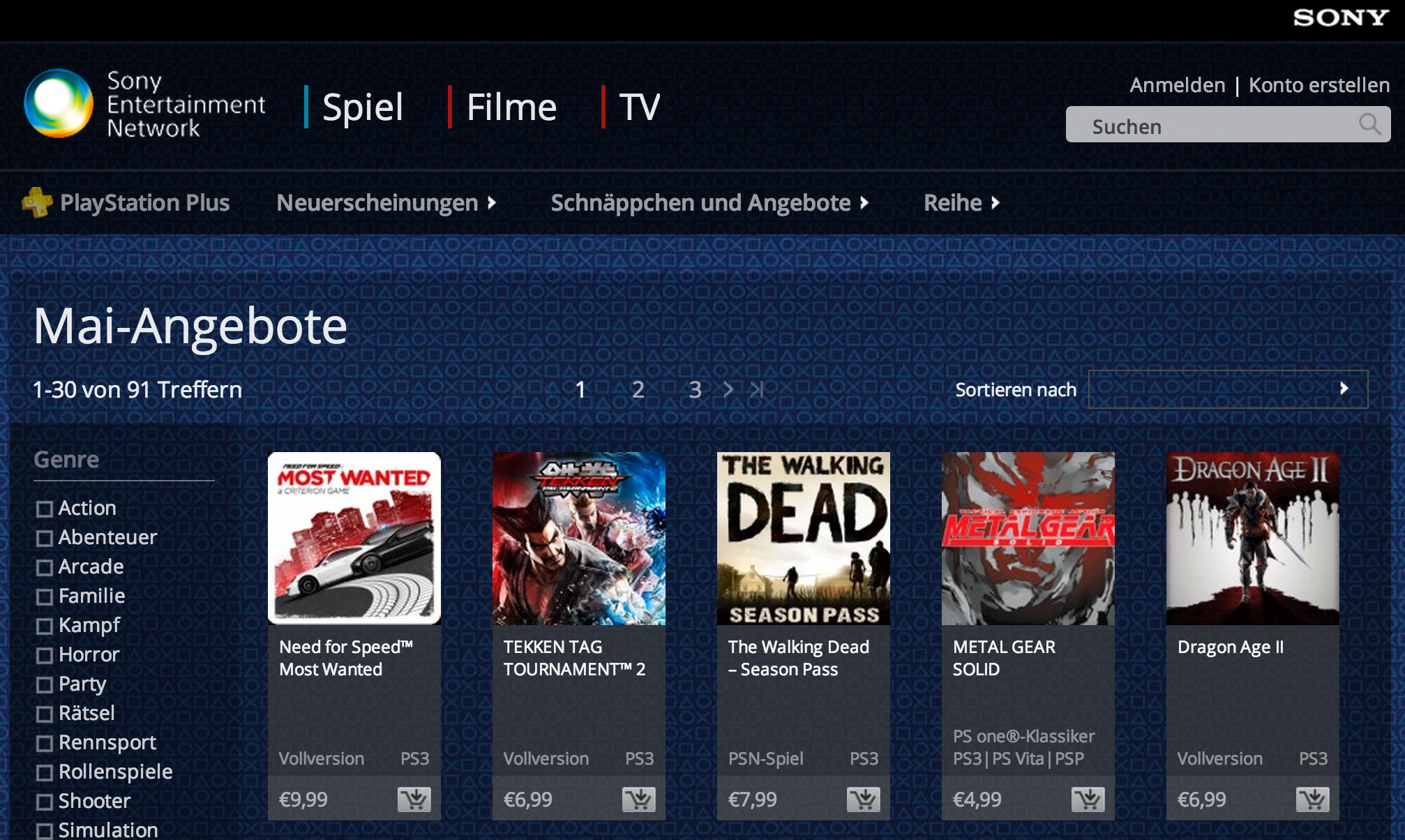Switch to the TV tab
The image size is (1405, 840).
(639, 107)
